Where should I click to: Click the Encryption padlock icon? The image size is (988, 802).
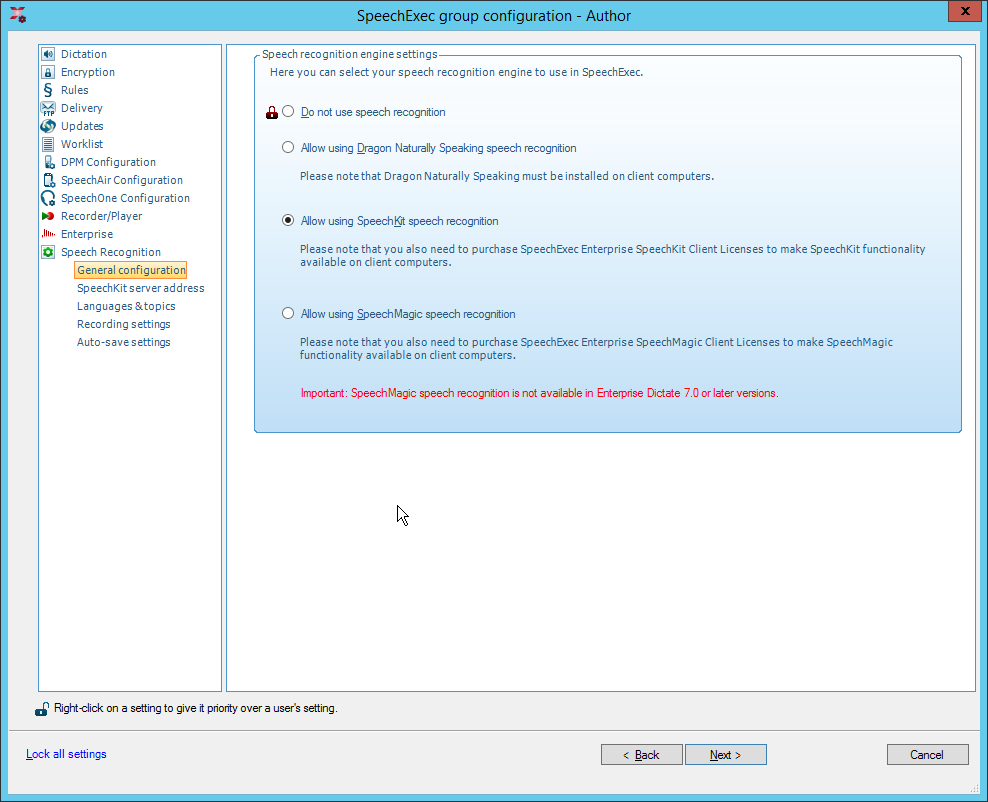click(48, 72)
